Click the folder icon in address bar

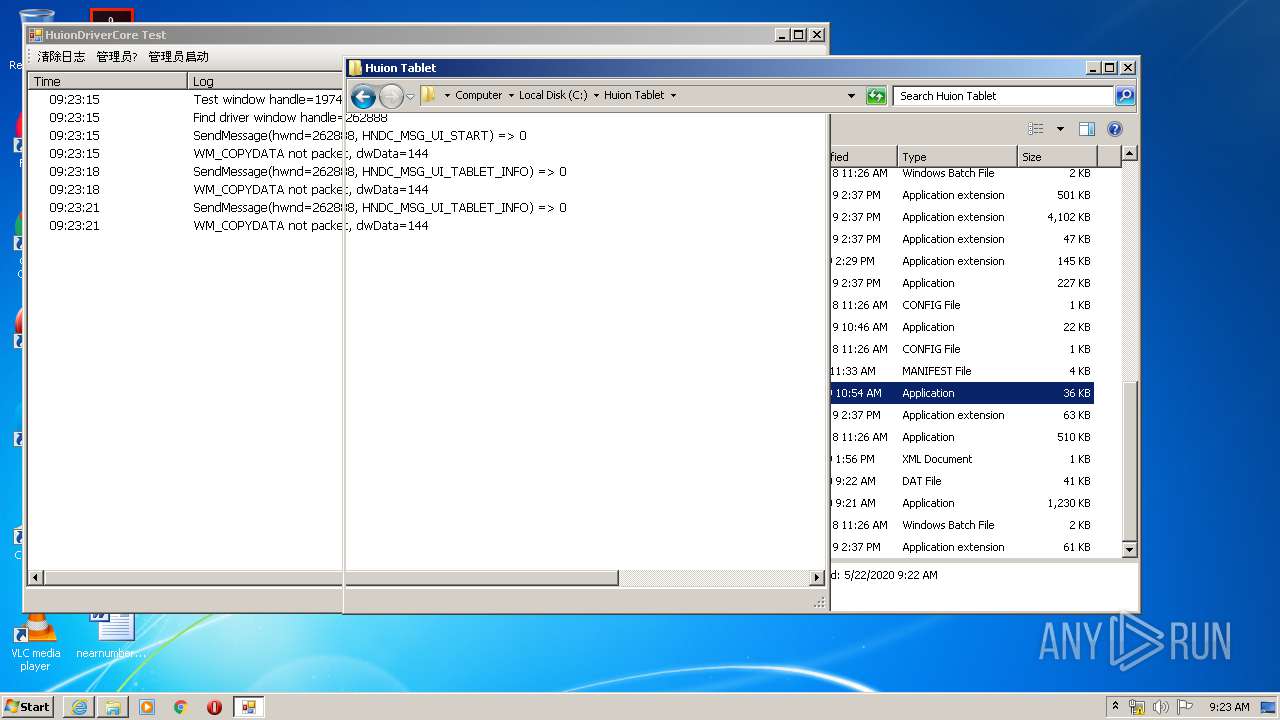429,95
